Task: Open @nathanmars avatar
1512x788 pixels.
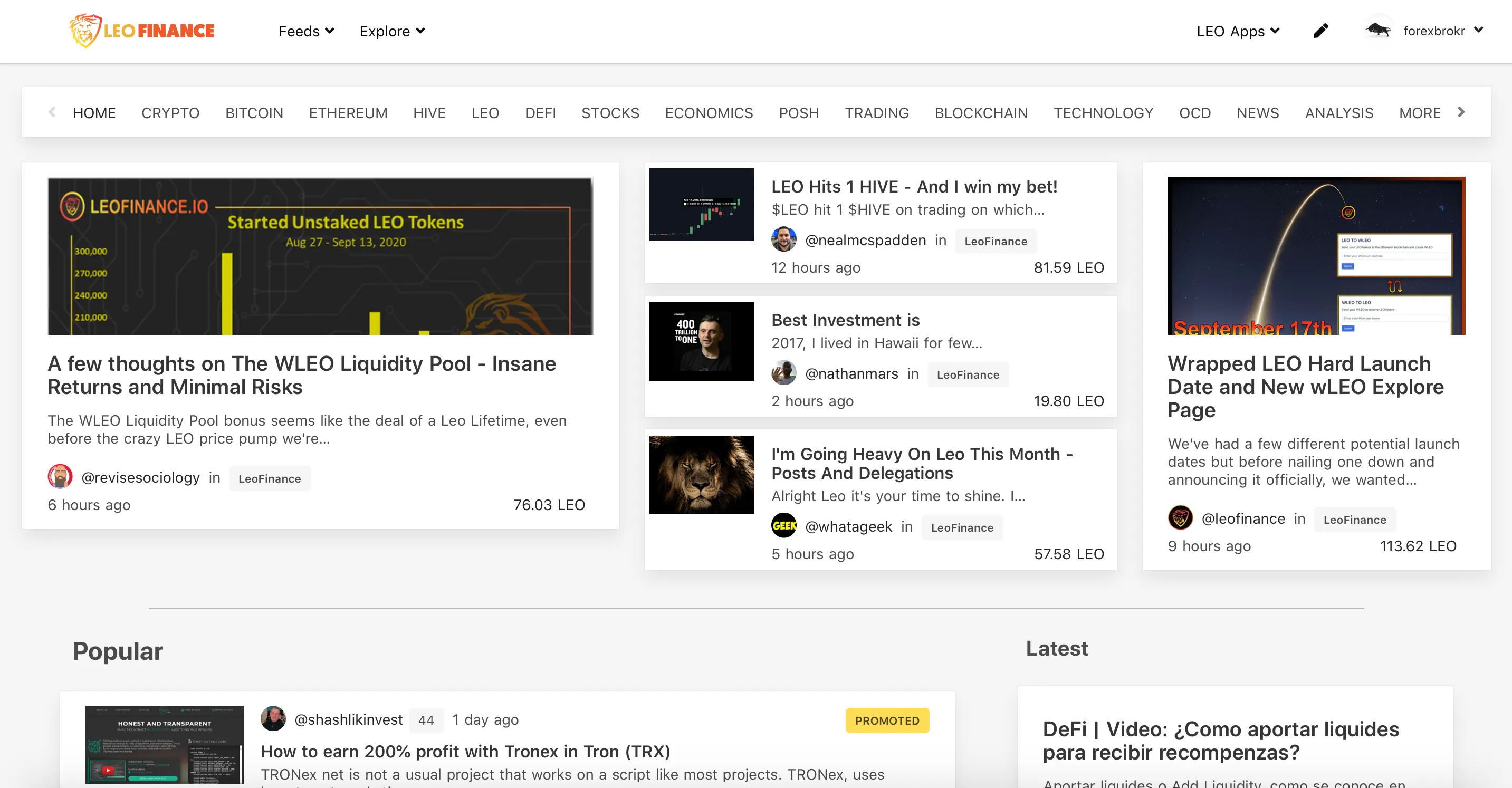Action: (783, 373)
